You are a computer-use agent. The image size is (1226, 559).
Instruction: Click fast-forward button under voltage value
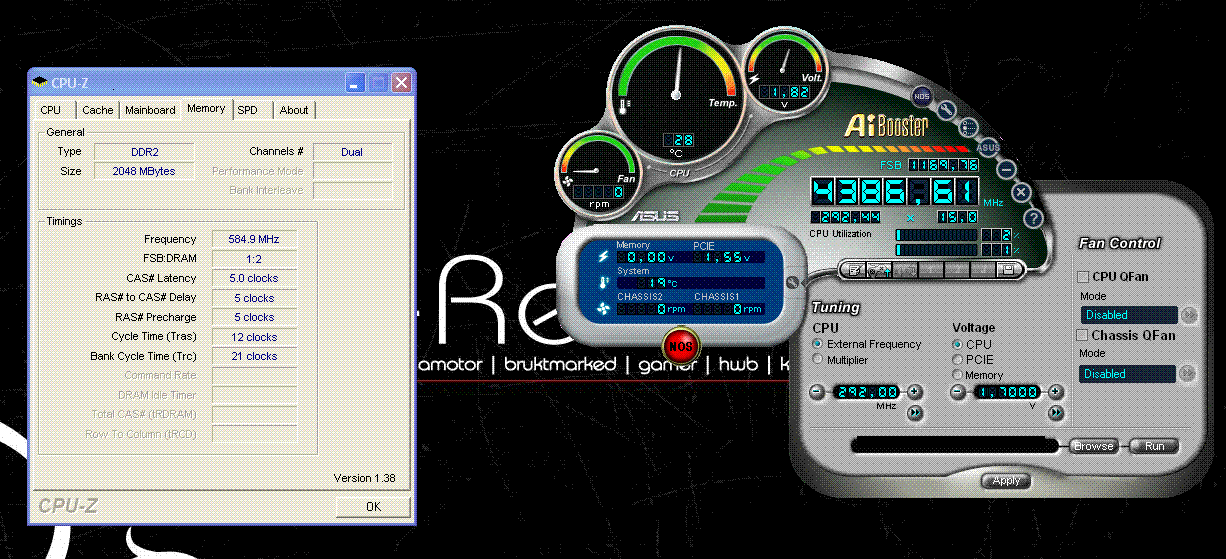[1054, 412]
